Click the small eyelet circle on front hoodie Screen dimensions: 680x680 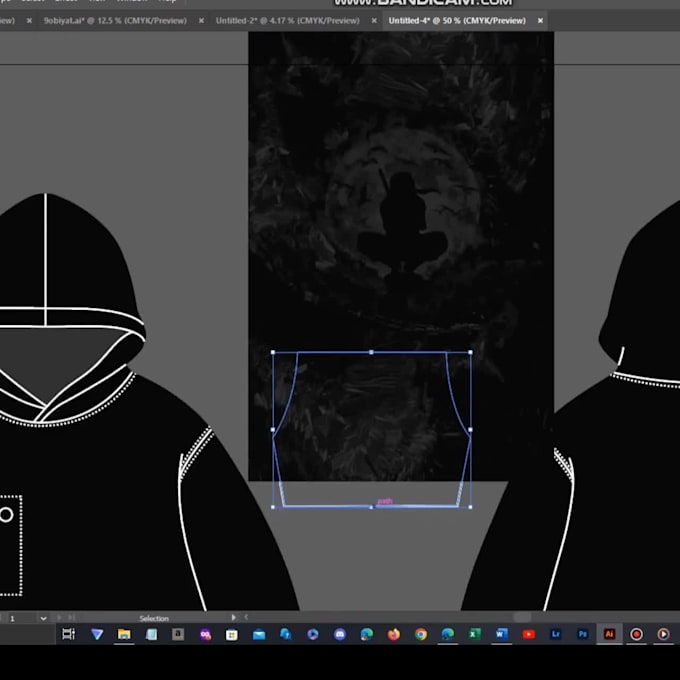point(6,515)
